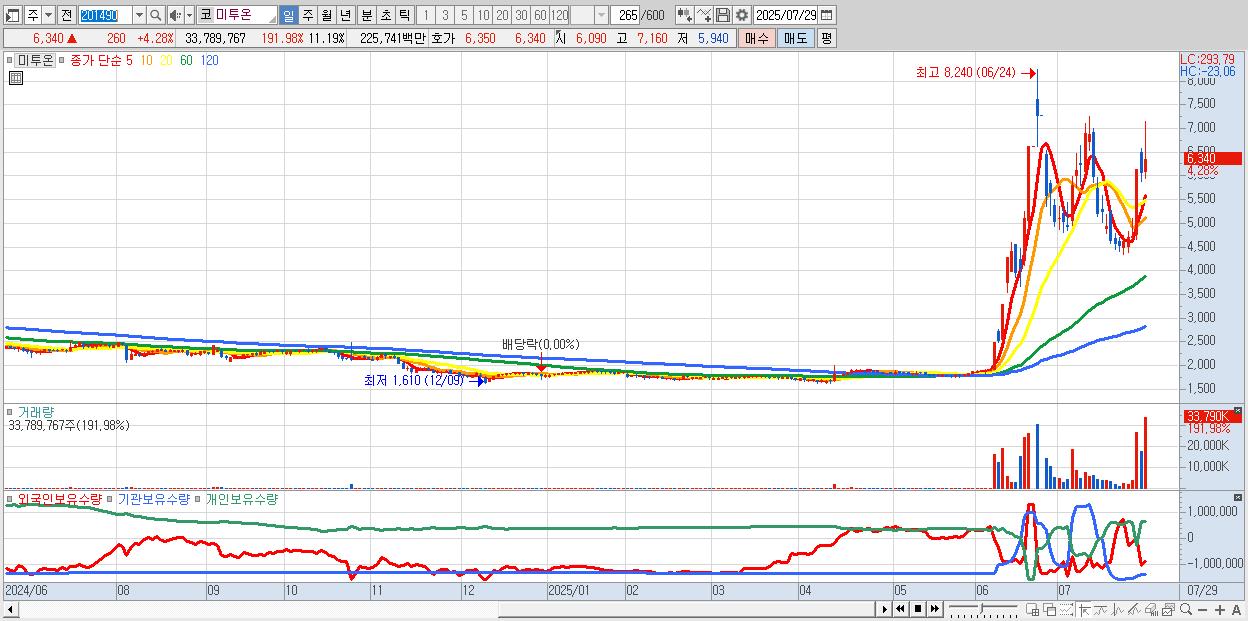Click the 최고 8,240 (06/24) label

pyautogui.click(x=965, y=72)
